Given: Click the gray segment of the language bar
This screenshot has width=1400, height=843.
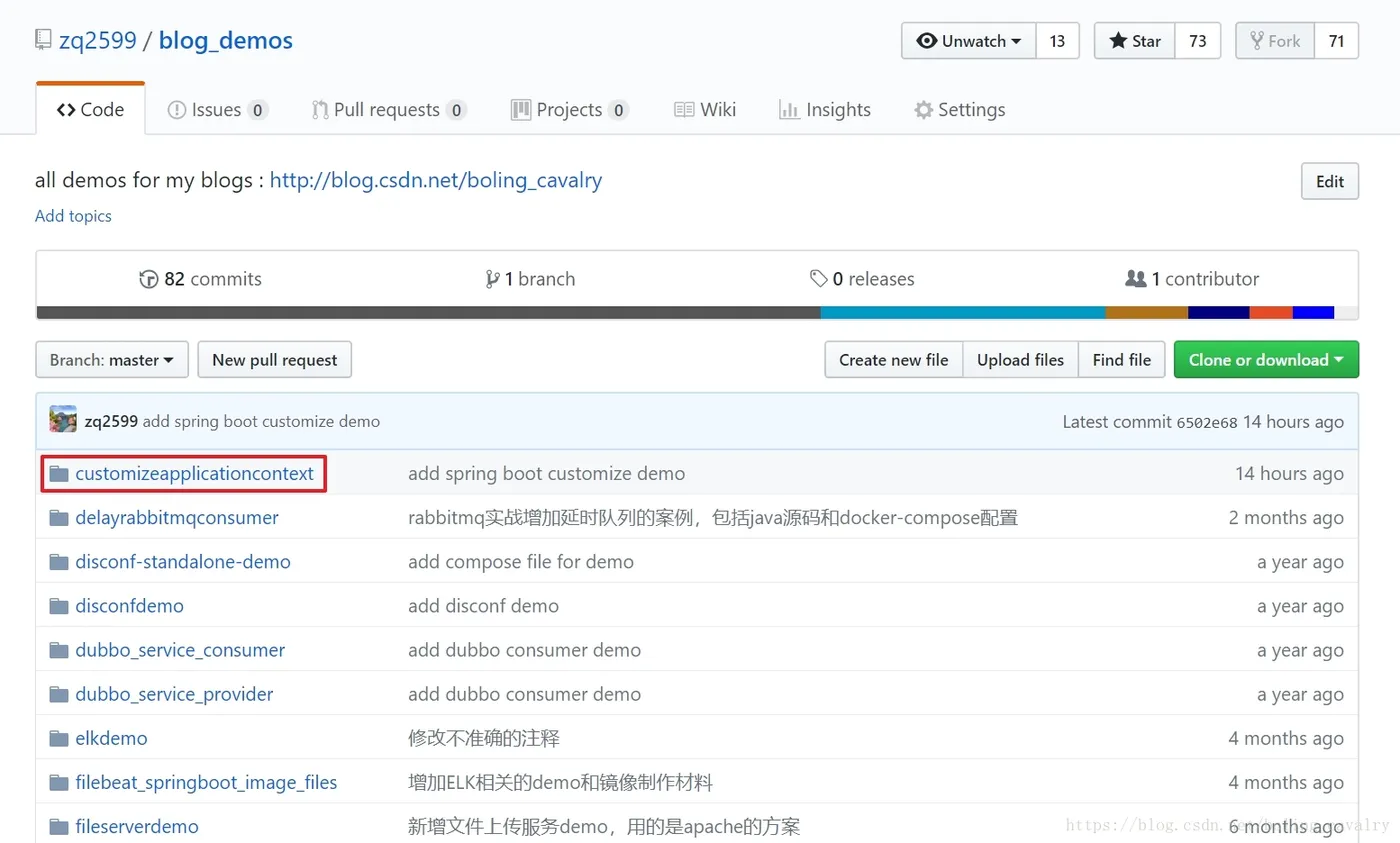Looking at the screenshot, I should (429, 312).
